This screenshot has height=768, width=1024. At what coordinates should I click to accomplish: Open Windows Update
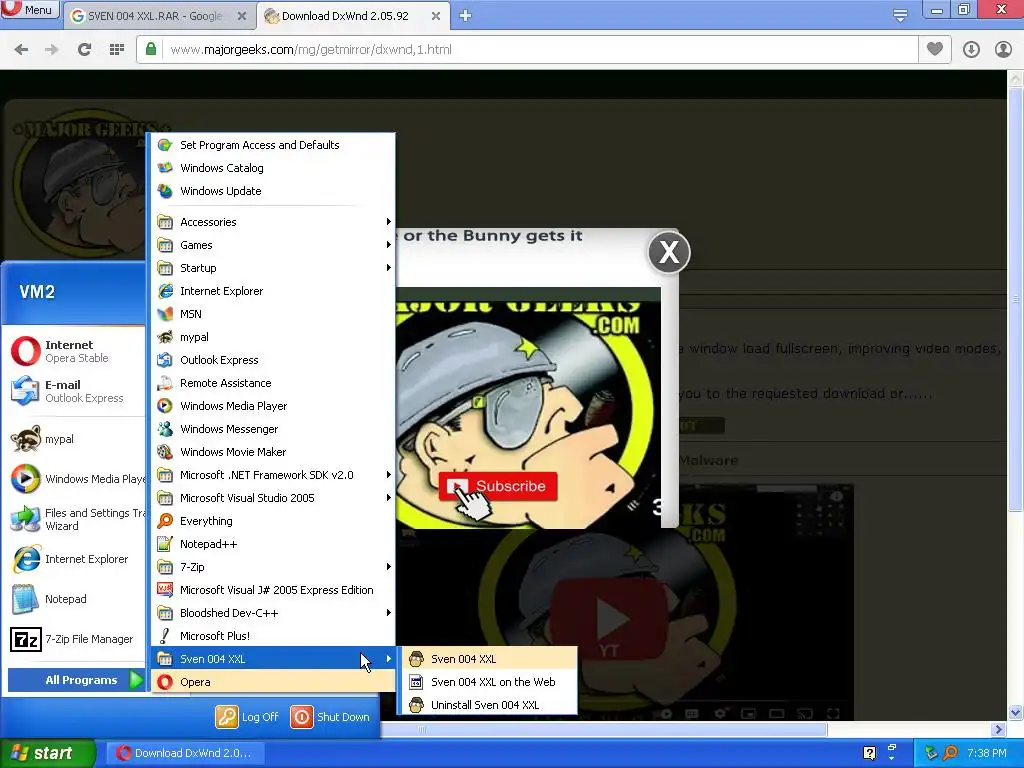273,191
